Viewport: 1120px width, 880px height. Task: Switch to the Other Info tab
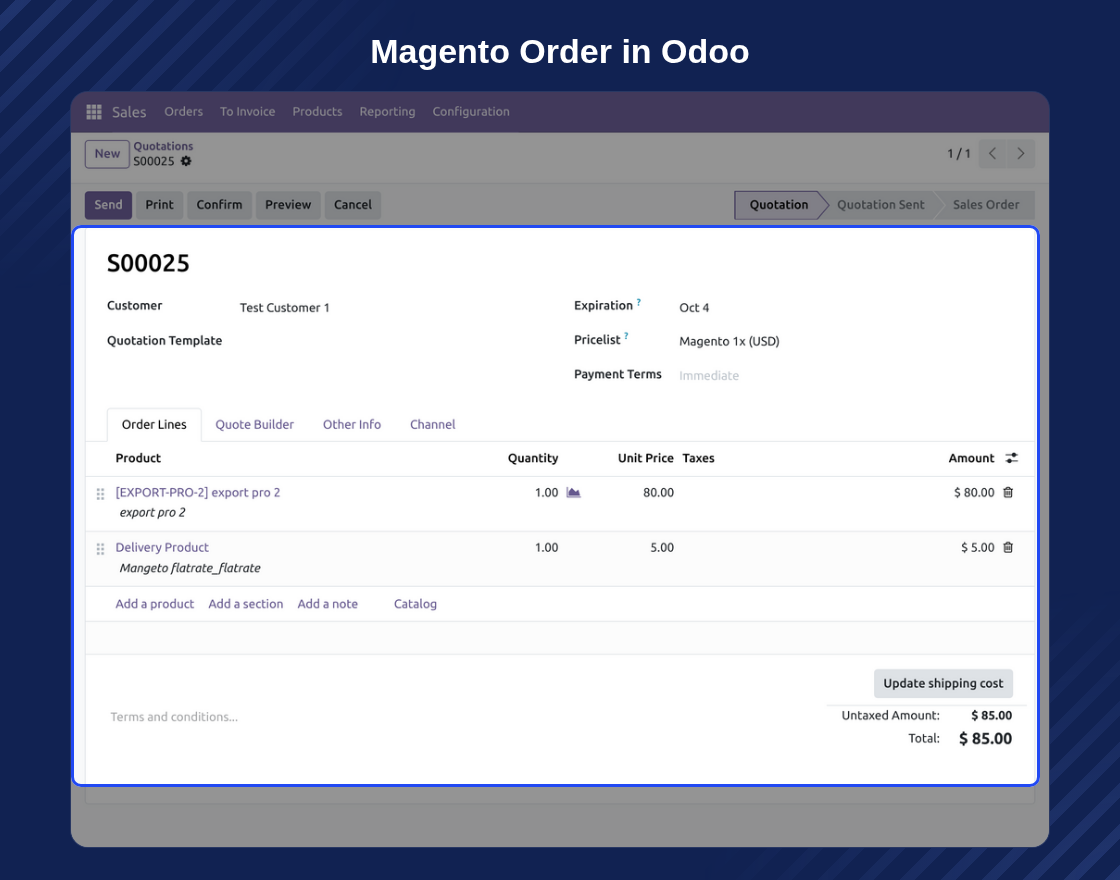coord(351,424)
